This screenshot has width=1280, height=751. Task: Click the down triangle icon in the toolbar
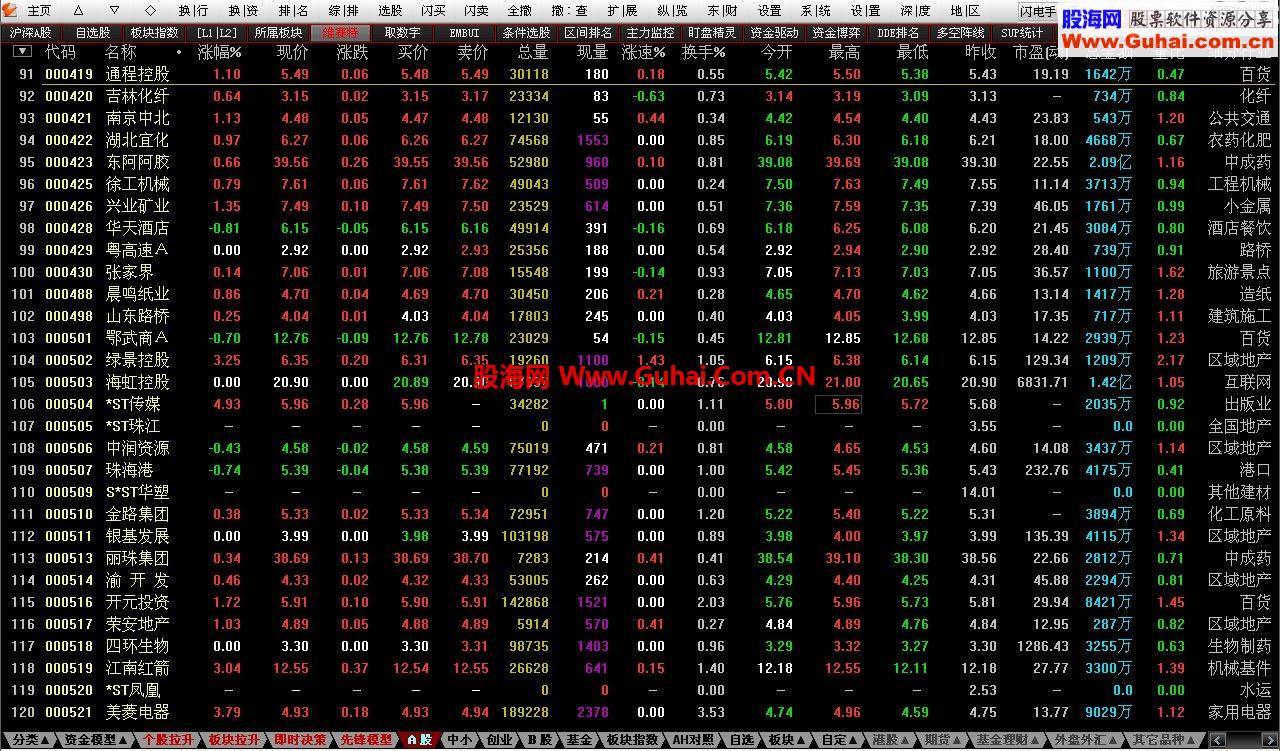(114, 10)
